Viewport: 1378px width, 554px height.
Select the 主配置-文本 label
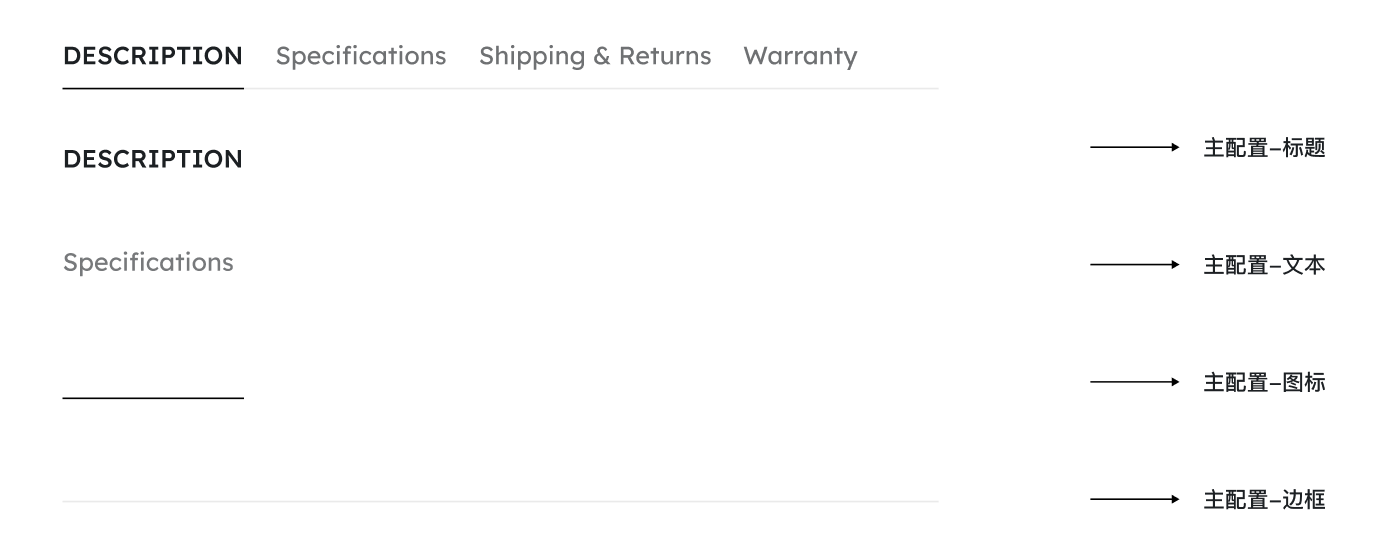[x=1264, y=265]
